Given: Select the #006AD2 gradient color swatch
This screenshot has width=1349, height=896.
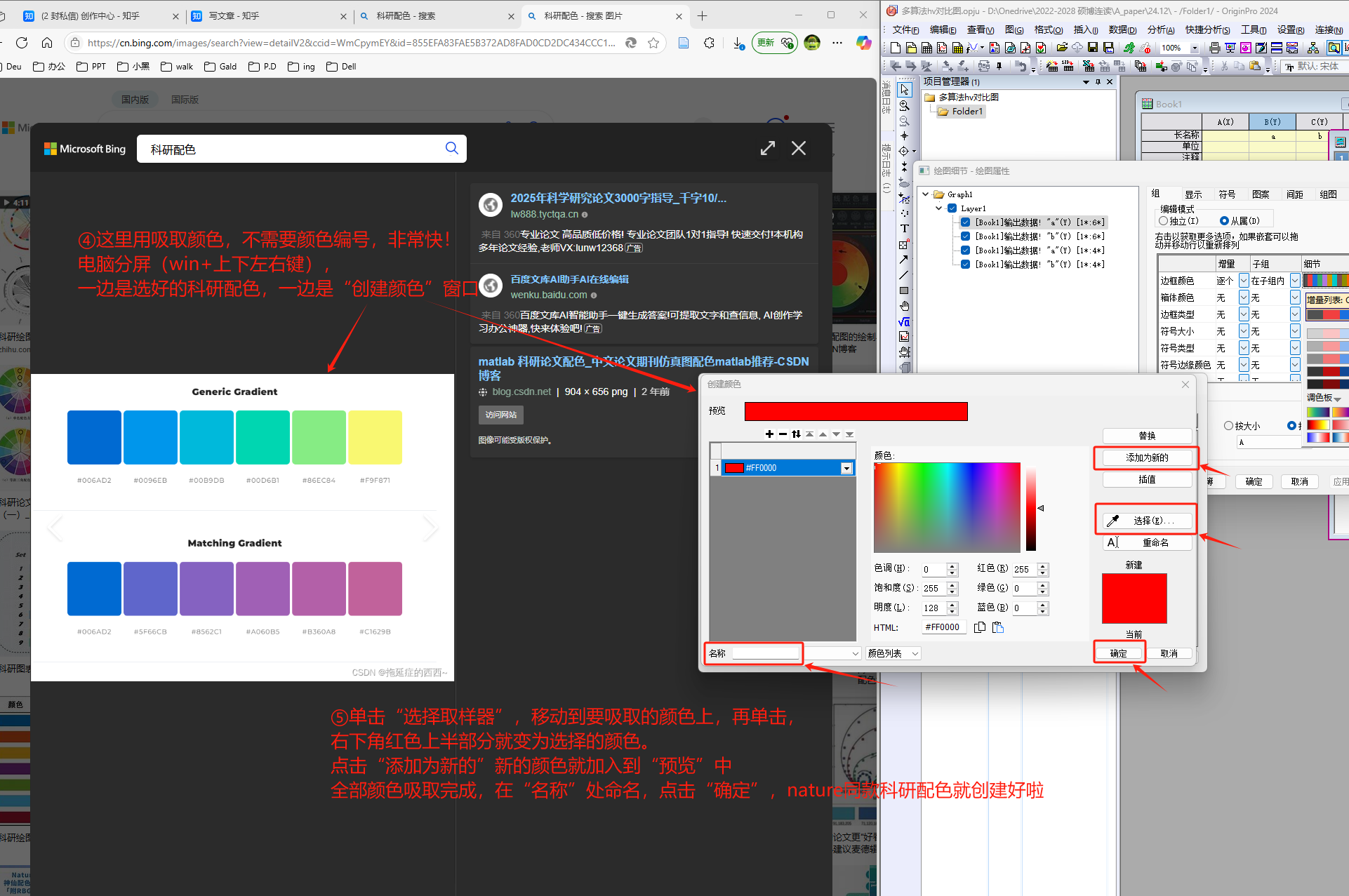Looking at the screenshot, I should (94, 437).
